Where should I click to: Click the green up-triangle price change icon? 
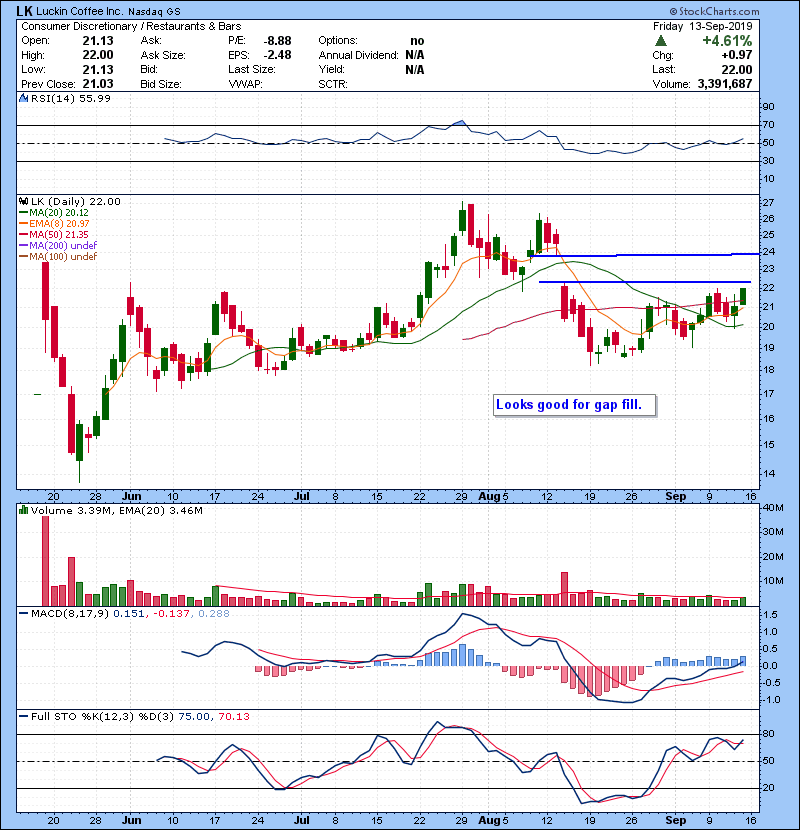click(660, 41)
